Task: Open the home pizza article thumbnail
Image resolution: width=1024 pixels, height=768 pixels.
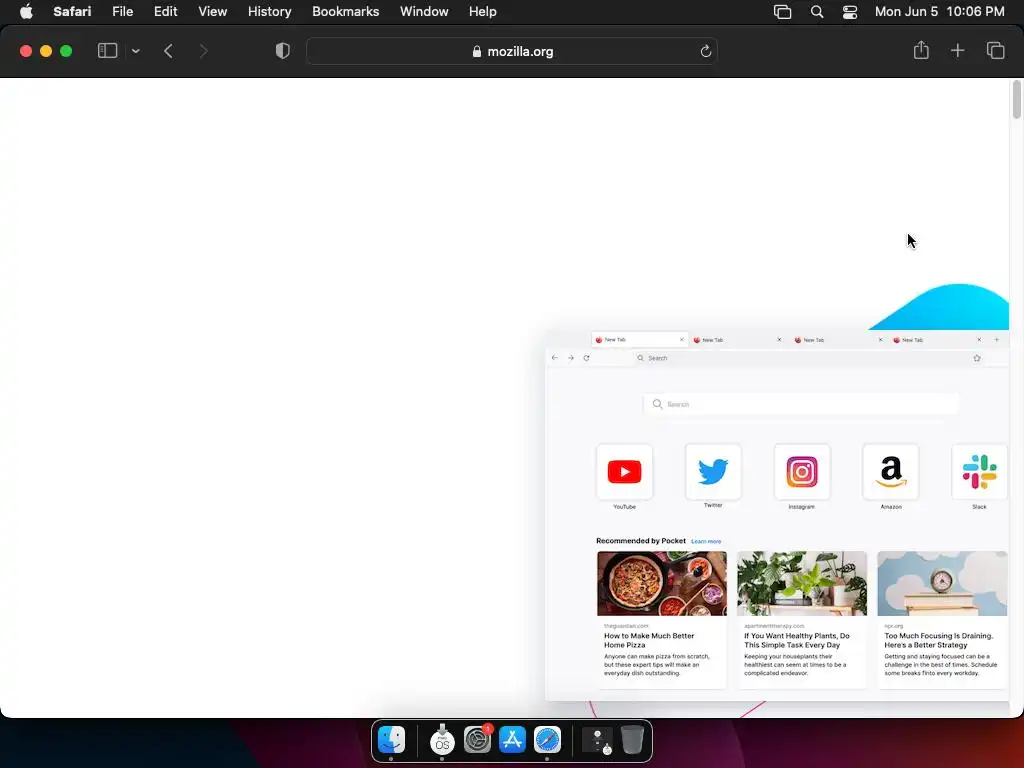Action: (662, 583)
